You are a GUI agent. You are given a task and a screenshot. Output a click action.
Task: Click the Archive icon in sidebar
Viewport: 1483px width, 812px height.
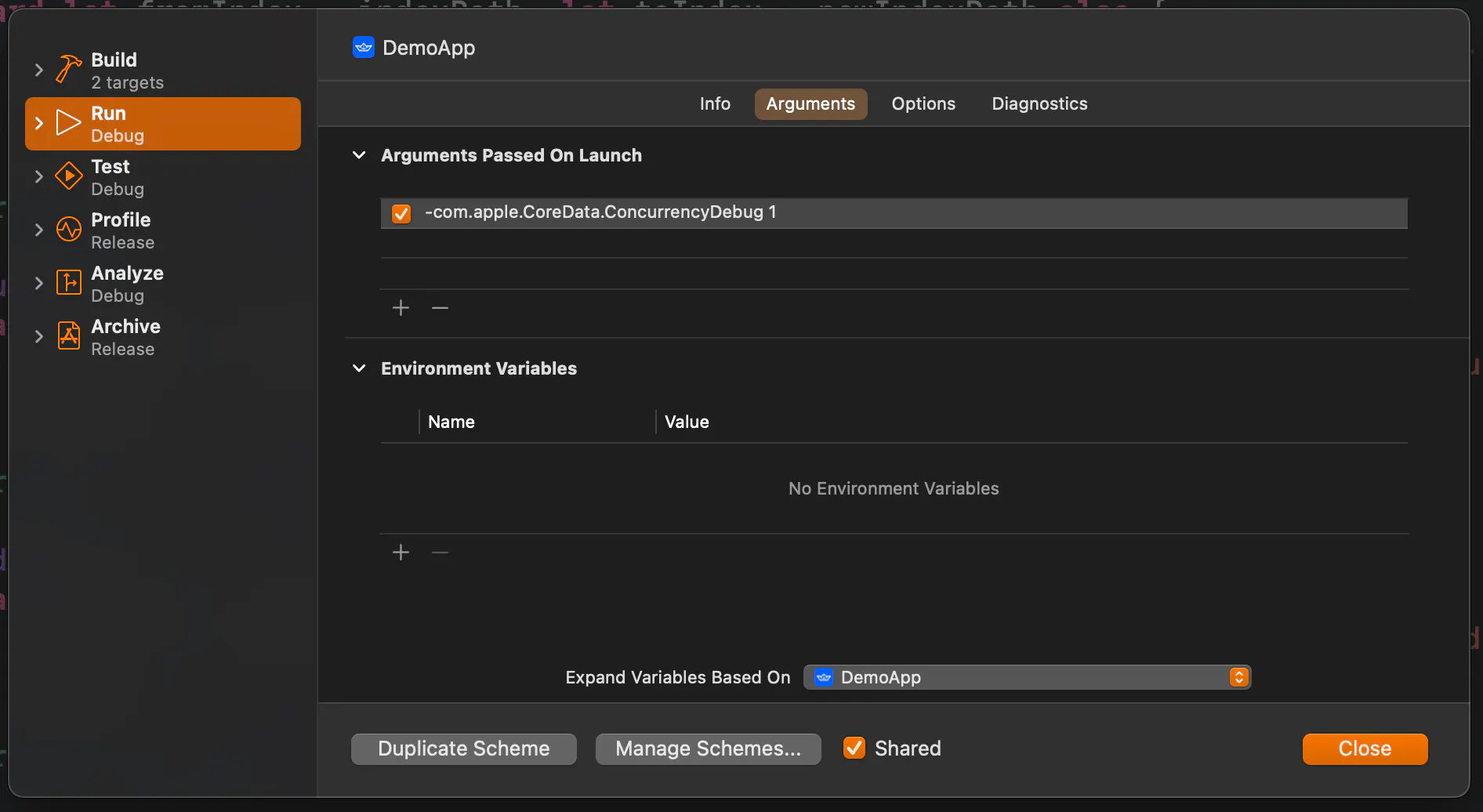pyautogui.click(x=69, y=336)
